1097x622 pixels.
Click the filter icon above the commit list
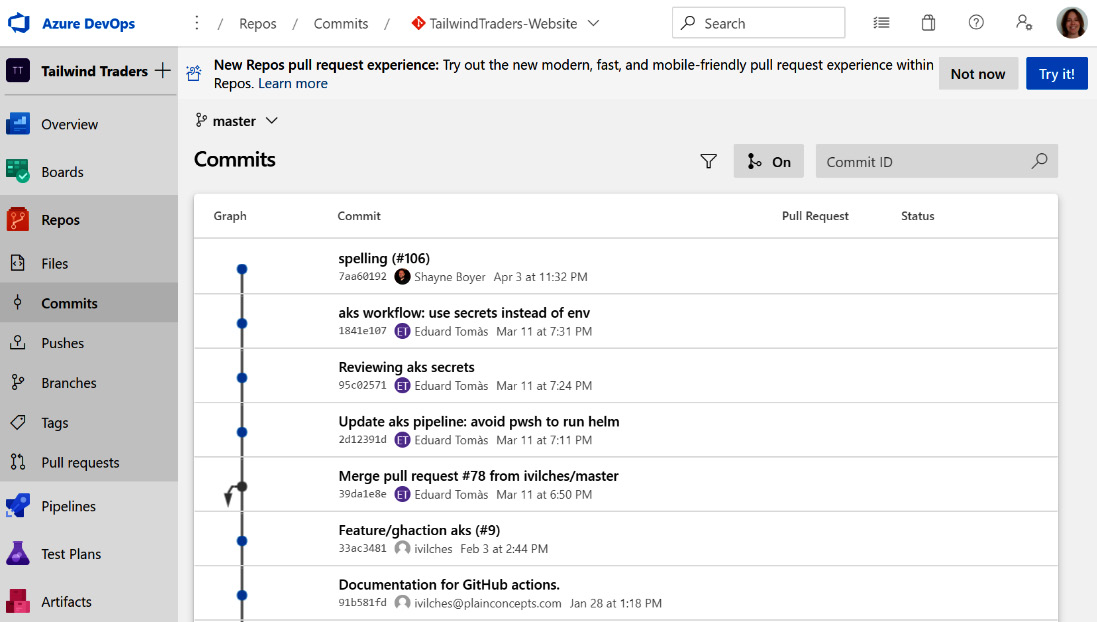709,161
